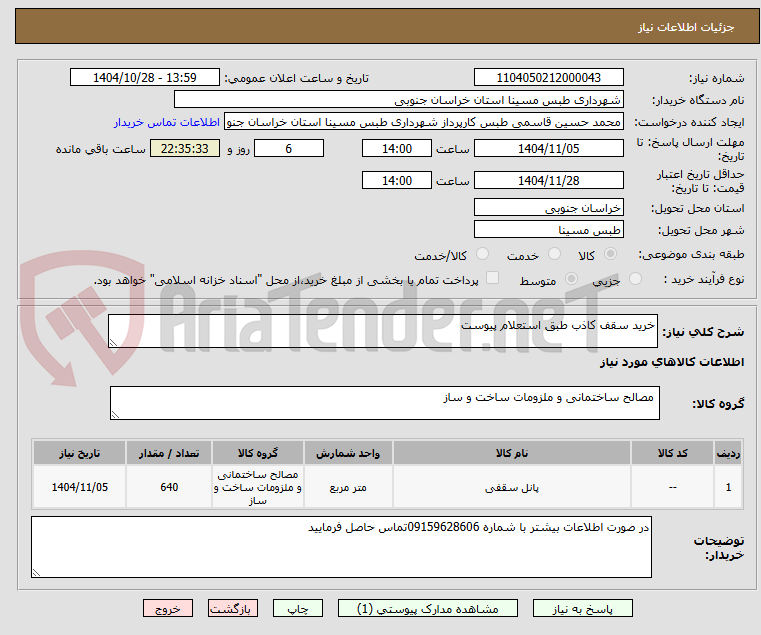Choose متوسط purchase process radio
761x635 pixels.
572,279
